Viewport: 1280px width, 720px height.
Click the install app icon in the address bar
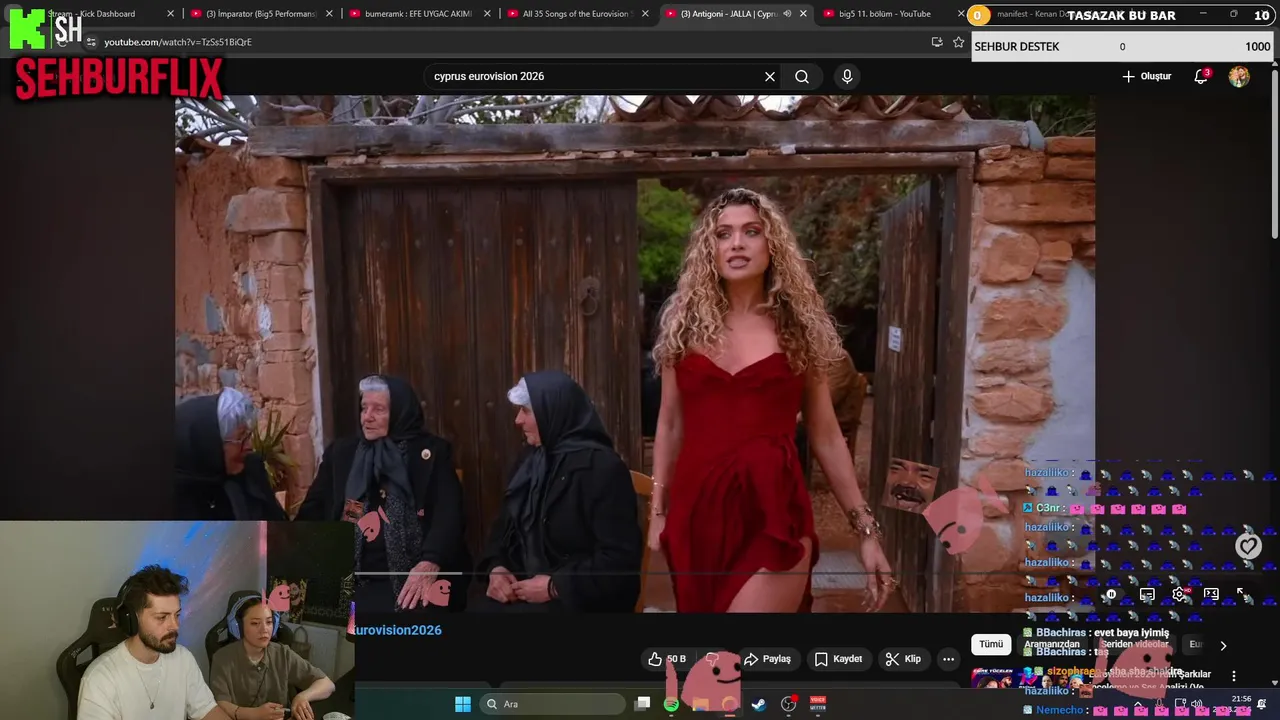coord(937,42)
